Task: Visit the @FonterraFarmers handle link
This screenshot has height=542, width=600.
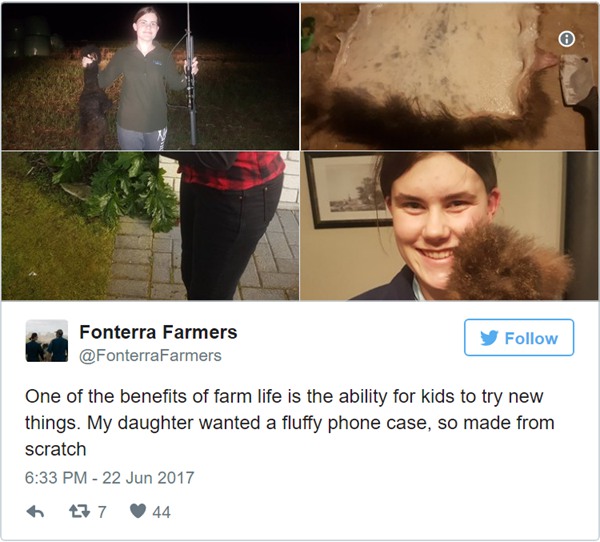Action: (x=150, y=356)
